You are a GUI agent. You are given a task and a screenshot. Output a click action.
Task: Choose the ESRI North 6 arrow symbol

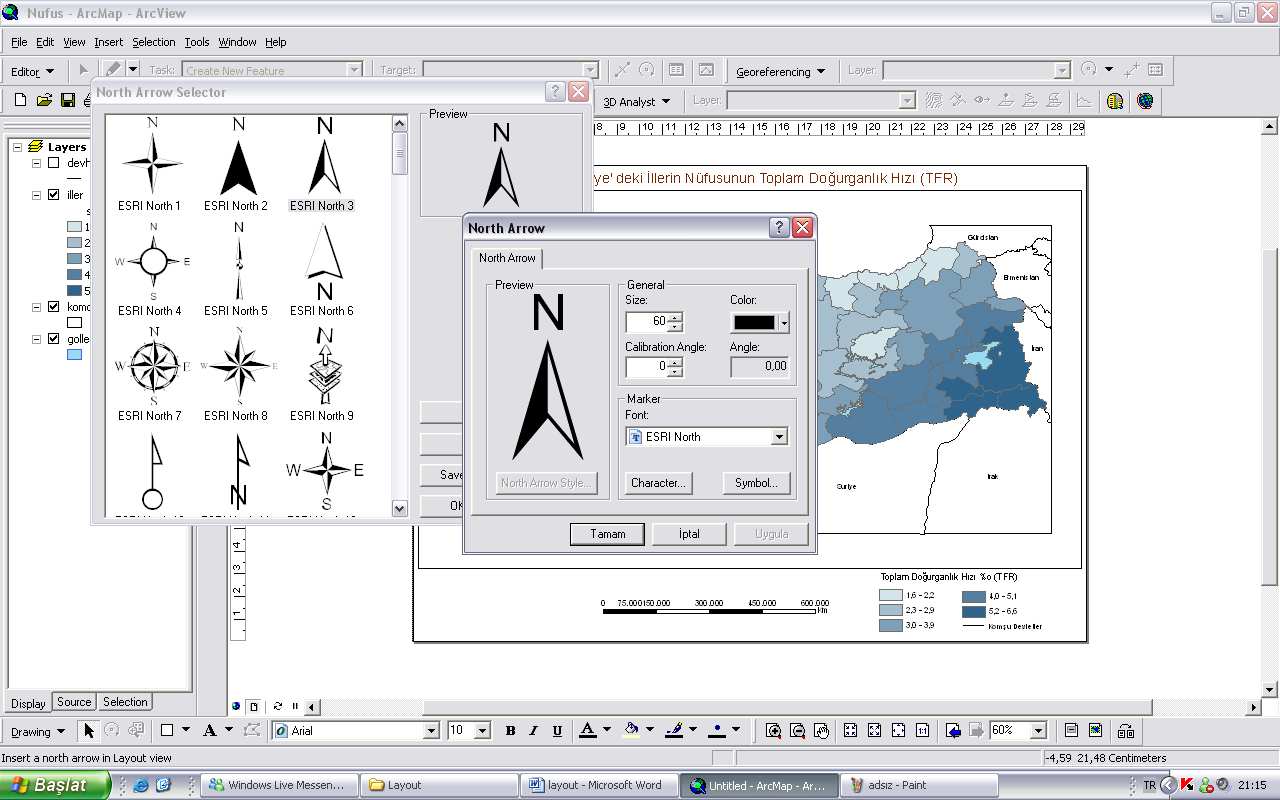(x=322, y=270)
